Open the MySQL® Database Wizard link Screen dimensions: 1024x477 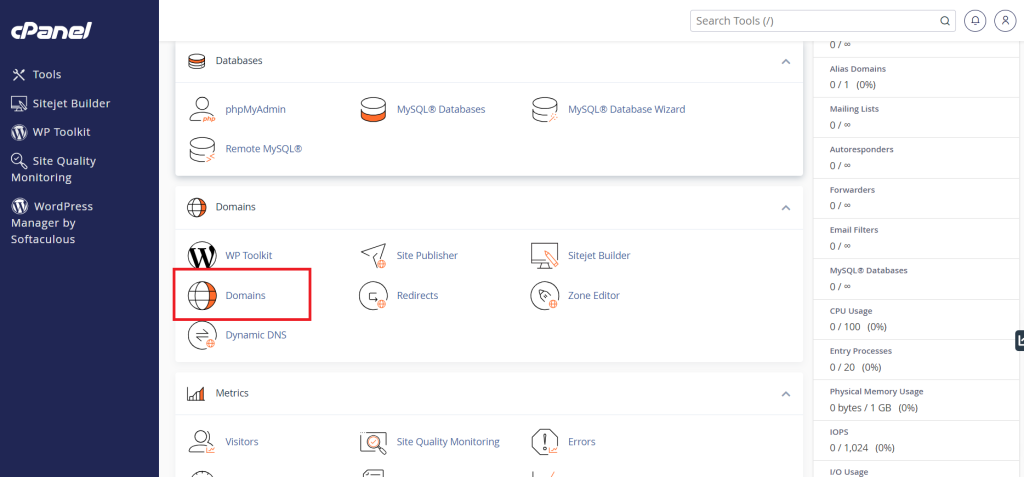pos(627,110)
